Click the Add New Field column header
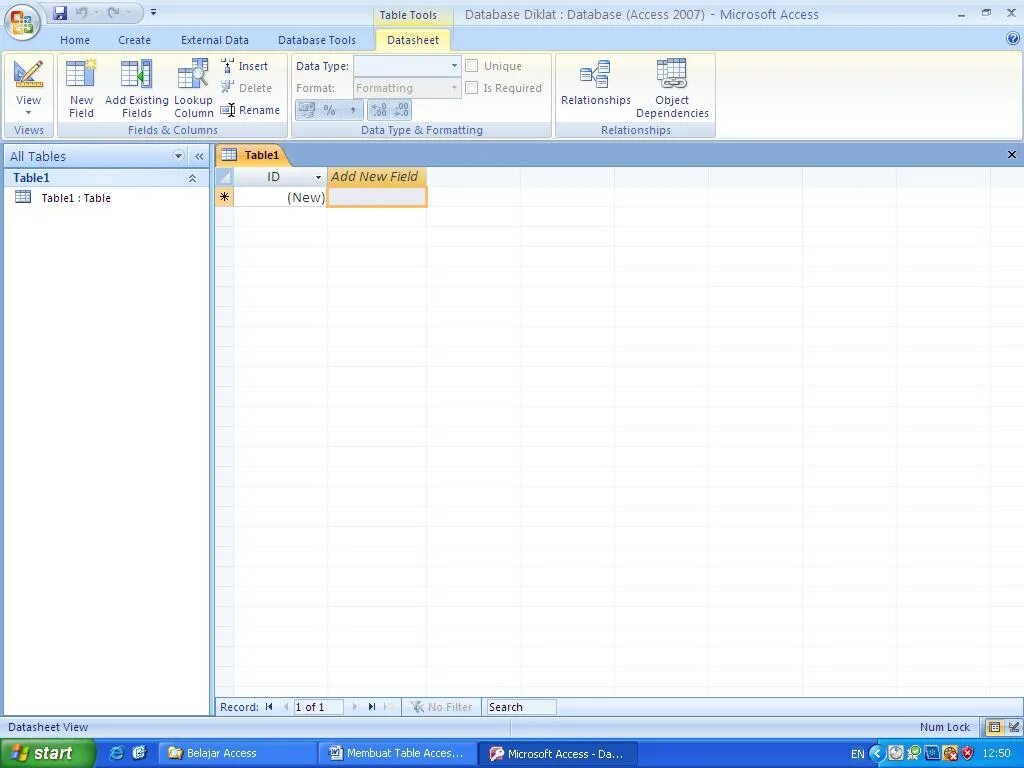This screenshot has height=768, width=1024. click(x=376, y=176)
